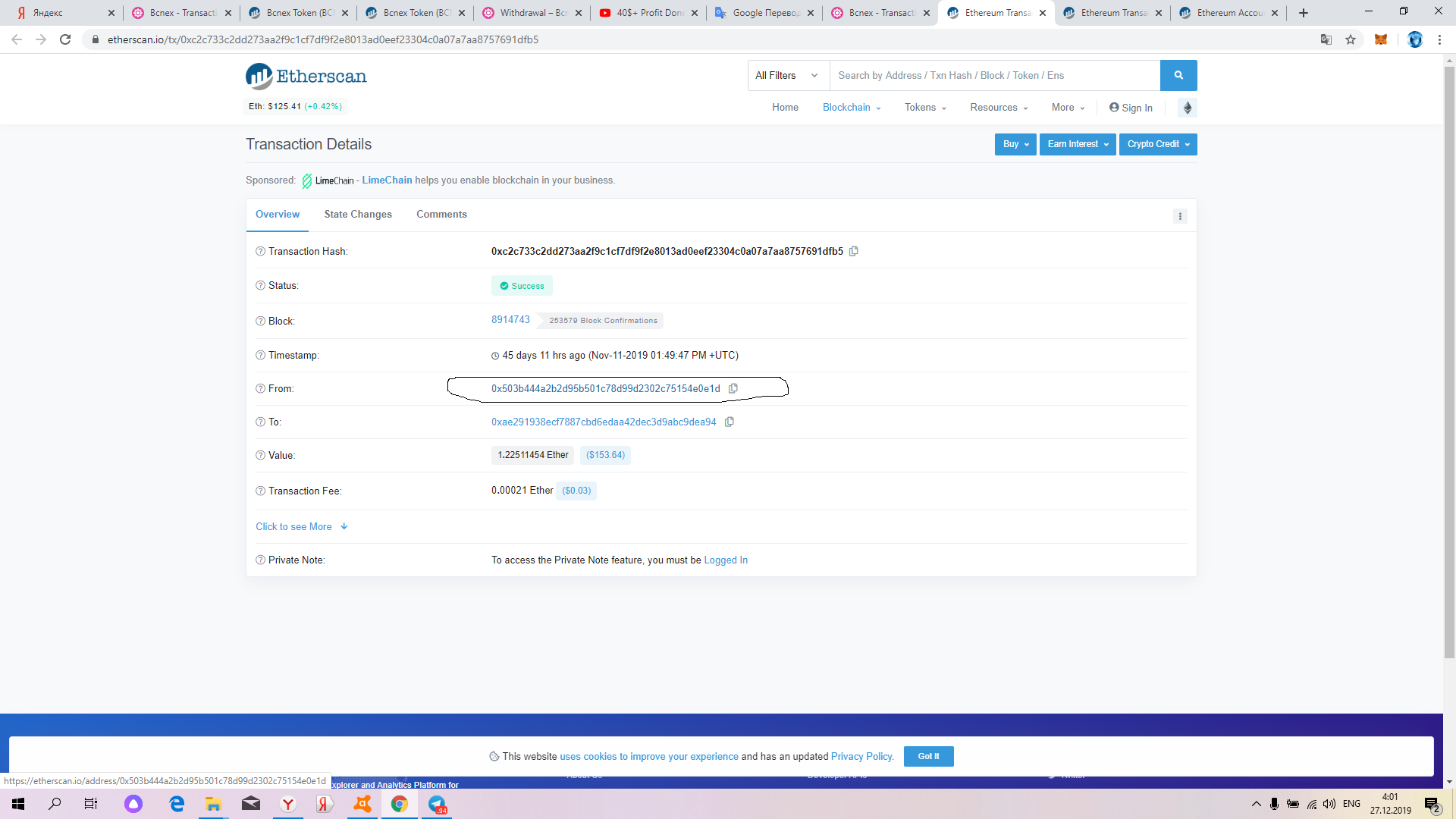
Task: Switch to the Comments tab
Action: [x=441, y=215]
